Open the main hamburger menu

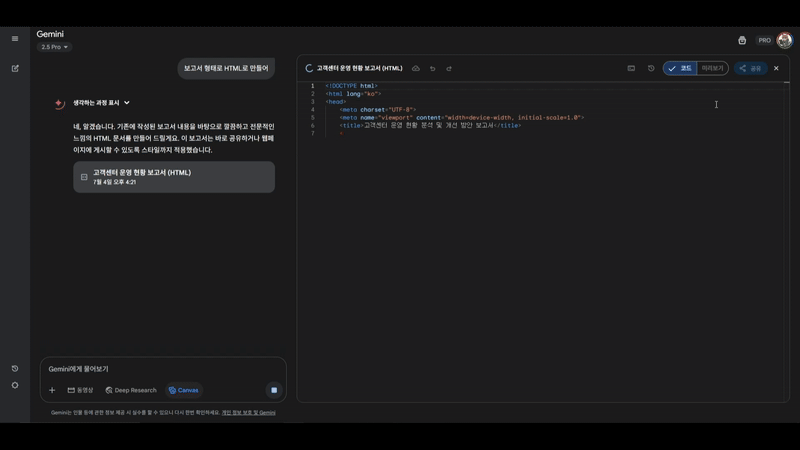[15, 39]
